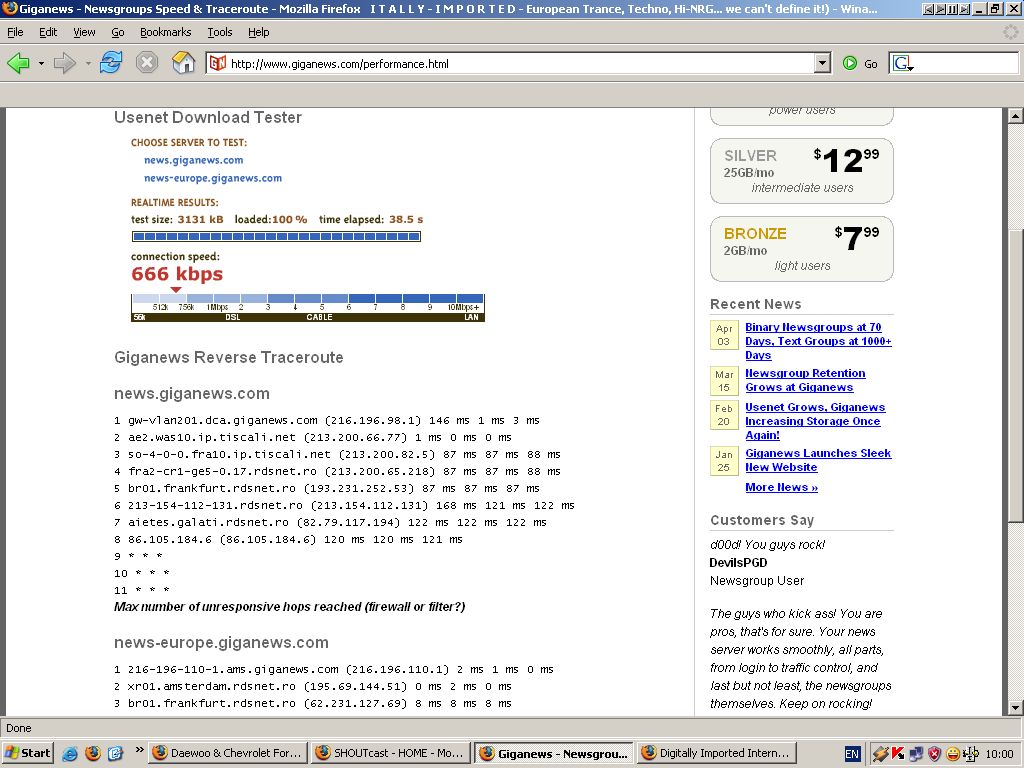The image size is (1024, 768).
Task: Open the Tools menu
Action: [x=220, y=32]
